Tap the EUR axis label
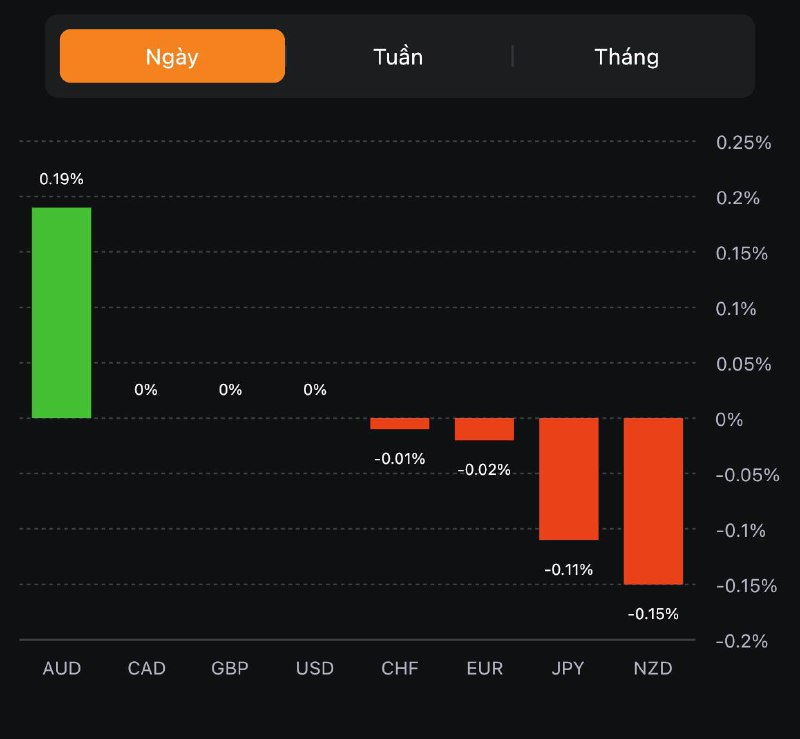The height and width of the screenshot is (739, 800). tap(484, 668)
